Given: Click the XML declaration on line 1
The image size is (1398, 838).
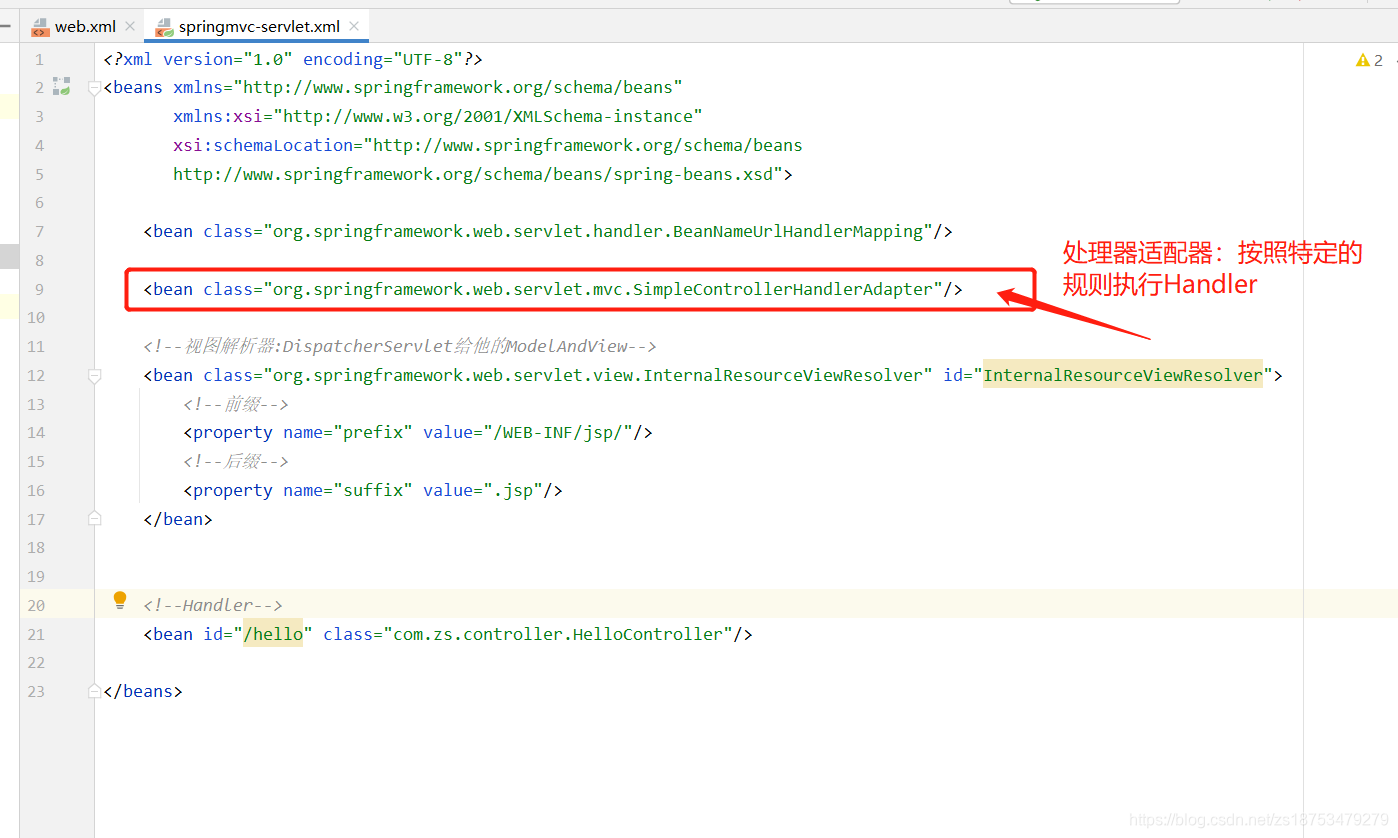Looking at the screenshot, I should tap(293, 59).
